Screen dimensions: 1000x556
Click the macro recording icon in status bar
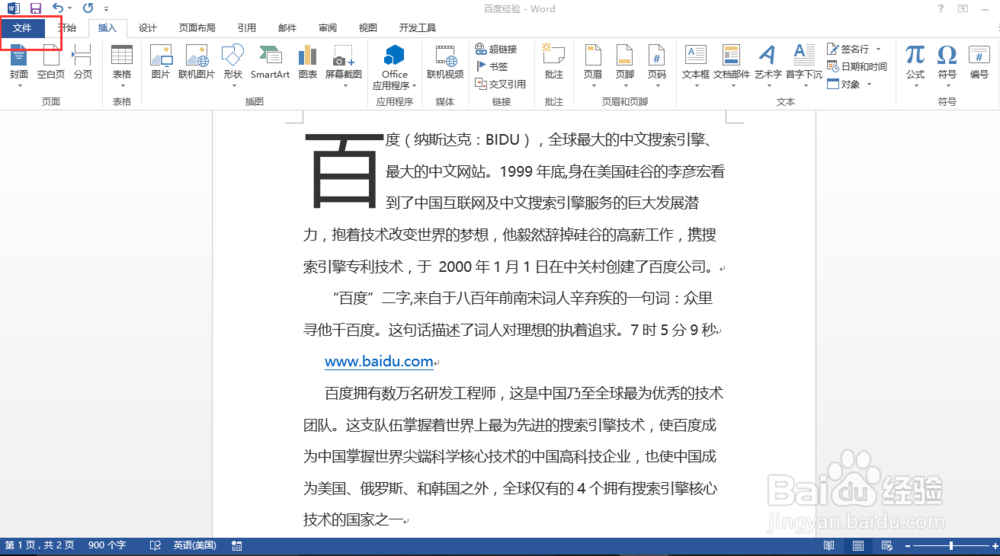(x=237, y=546)
